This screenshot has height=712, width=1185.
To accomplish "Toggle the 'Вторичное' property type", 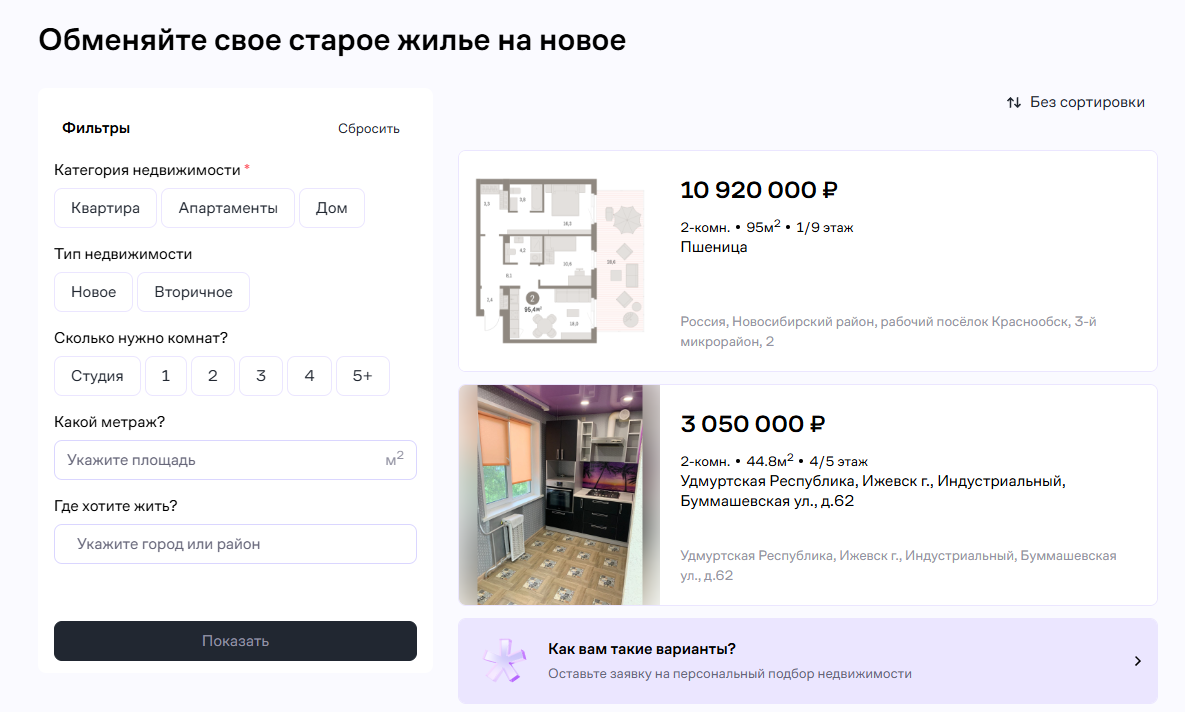I will [193, 292].
